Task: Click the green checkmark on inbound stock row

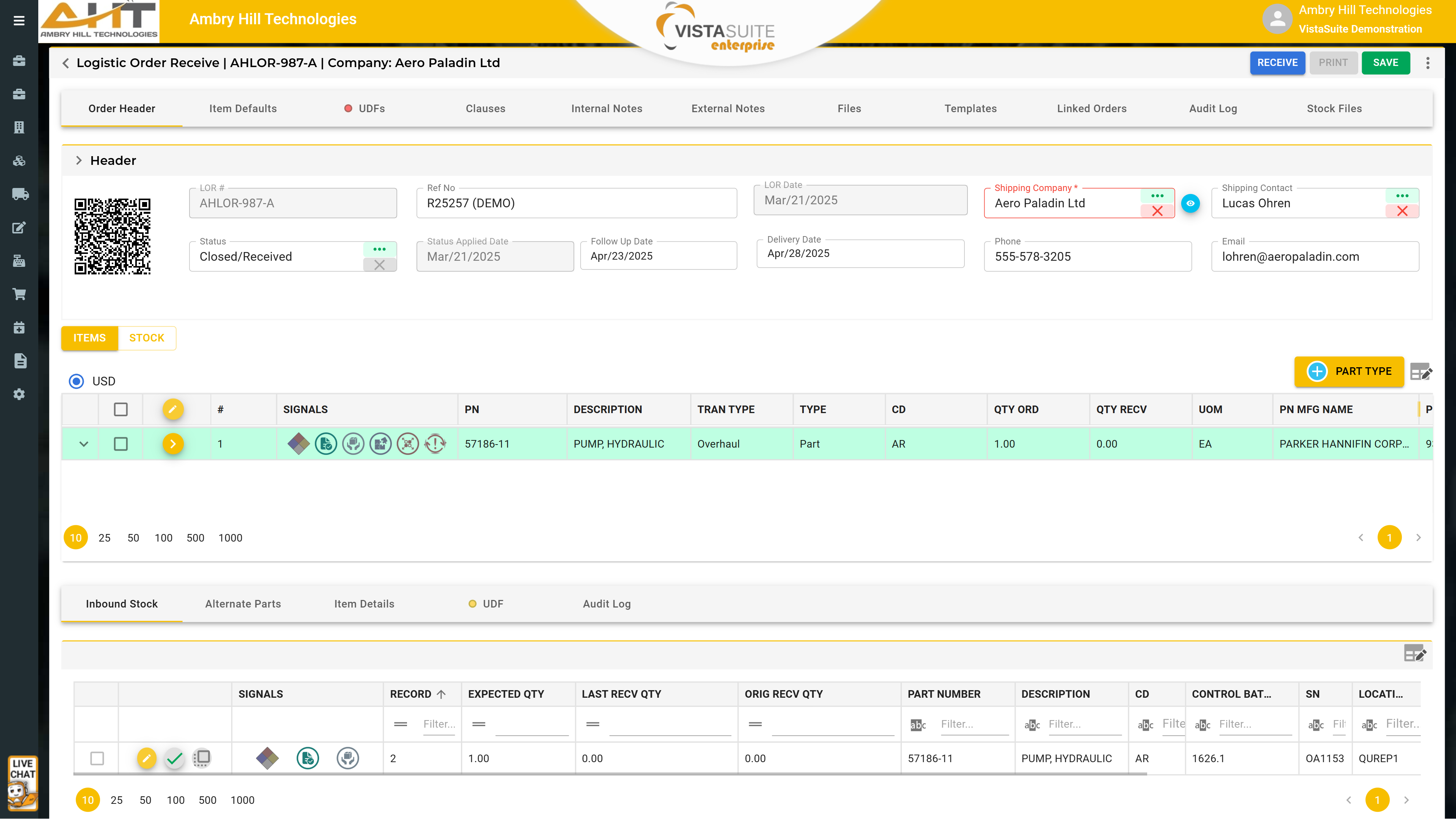Action: click(x=175, y=758)
